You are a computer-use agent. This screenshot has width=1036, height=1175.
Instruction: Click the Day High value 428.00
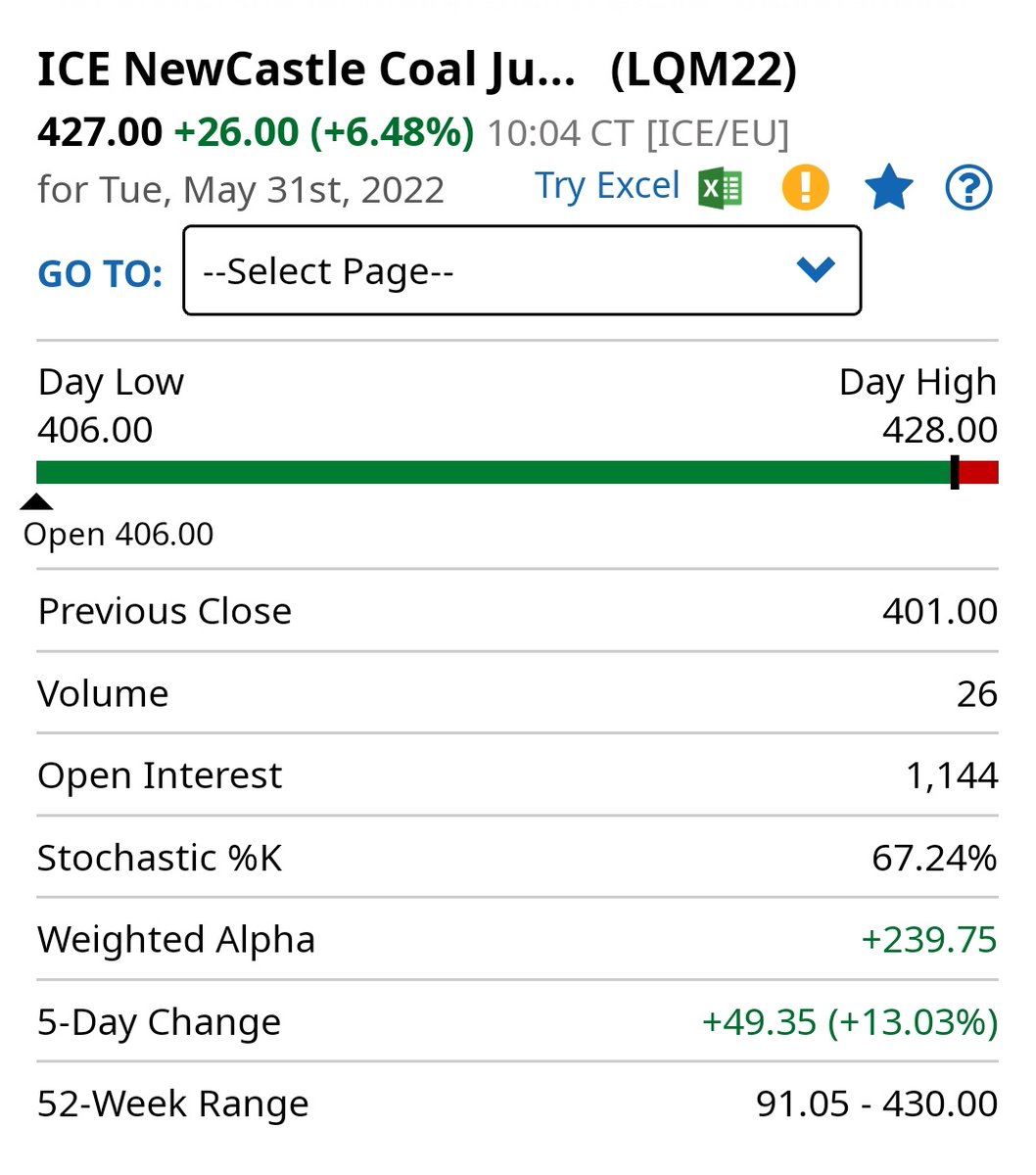click(940, 430)
